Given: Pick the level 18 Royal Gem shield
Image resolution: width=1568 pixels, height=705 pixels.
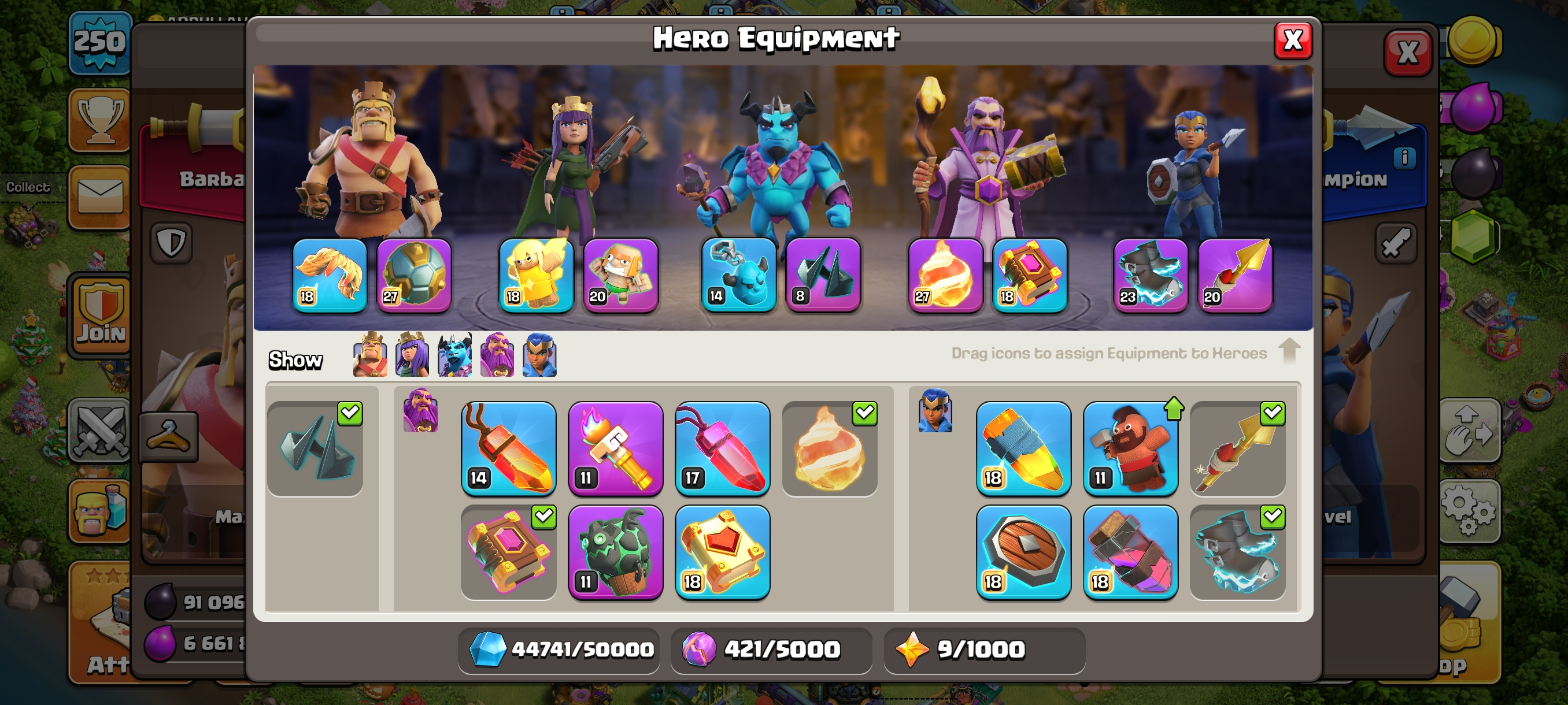Looking at the screenshot, I should [x=1023, y=552].
